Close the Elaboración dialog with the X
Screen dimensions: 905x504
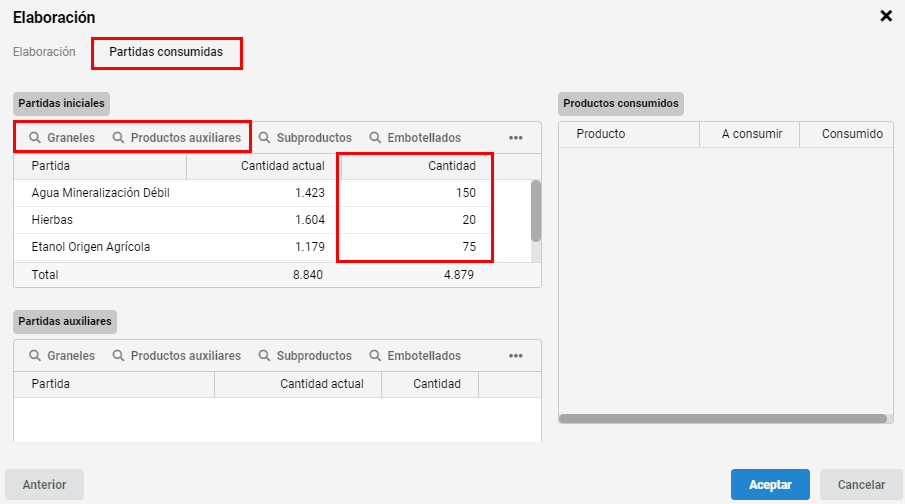886,16
